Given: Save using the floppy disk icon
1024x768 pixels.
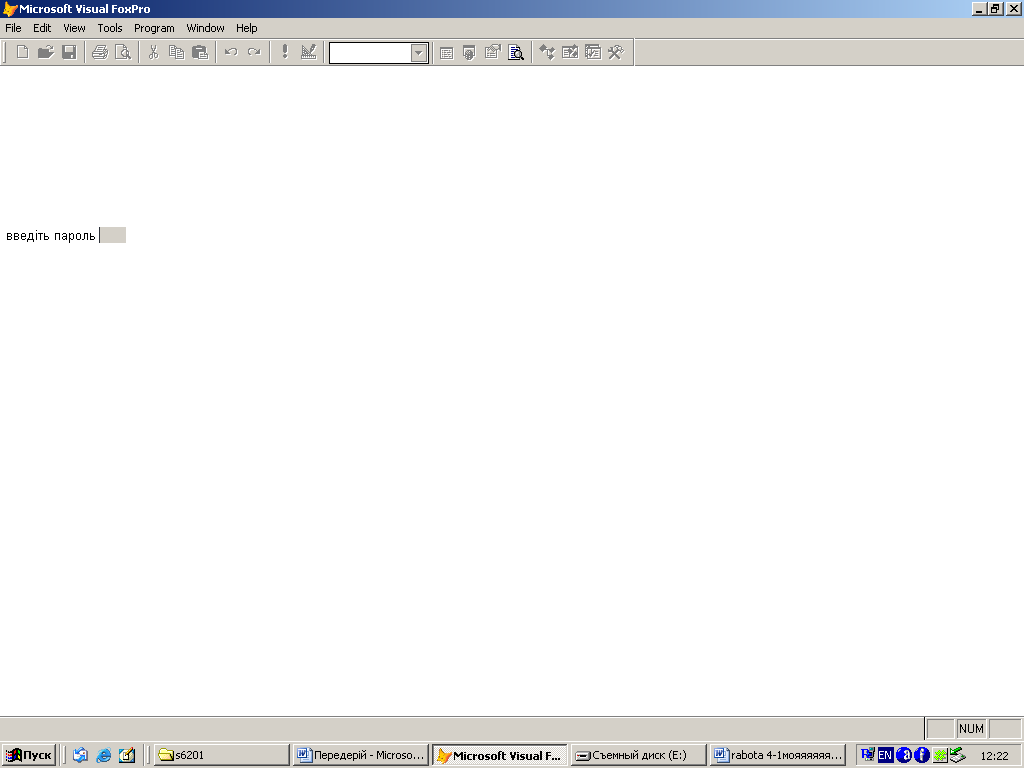Looking at the screenshot, I should [x=69, y=52].
